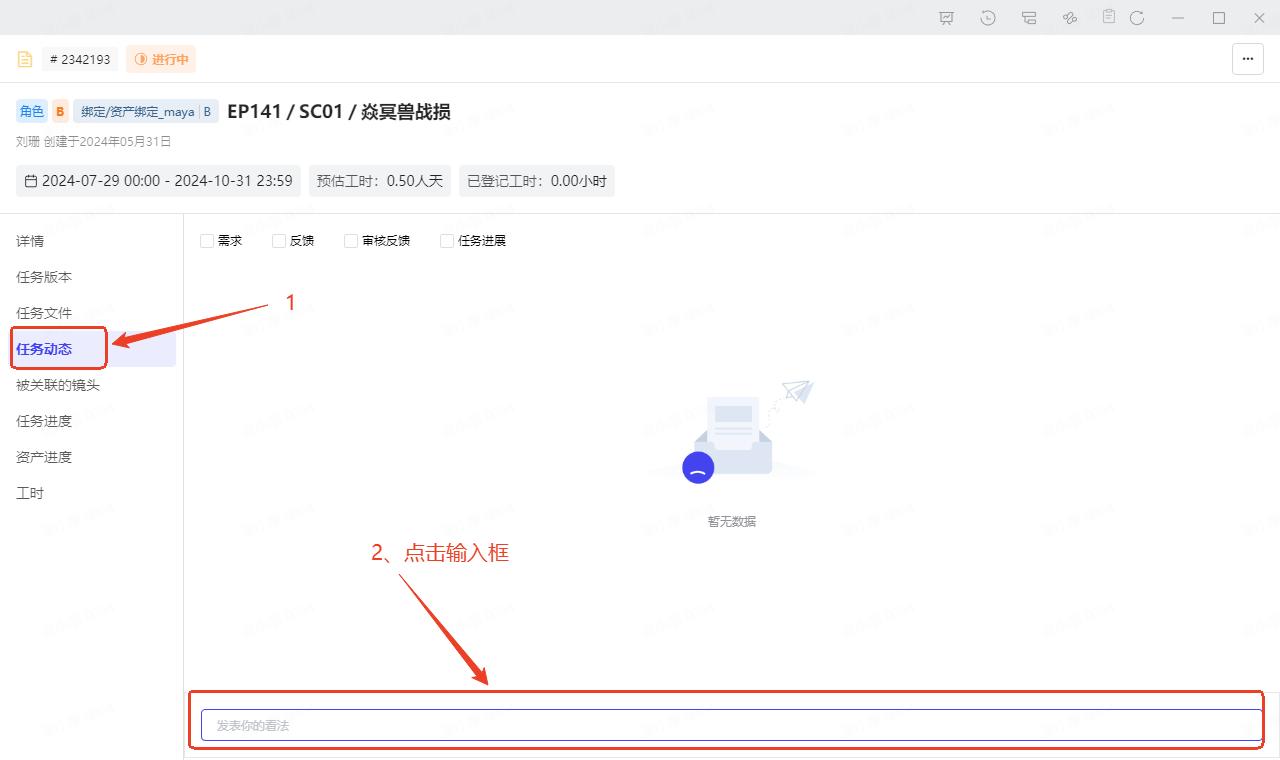Screen dimensions: 1280x760
Task: Click the refresh icon in title bar
Action: (1137, 18)
